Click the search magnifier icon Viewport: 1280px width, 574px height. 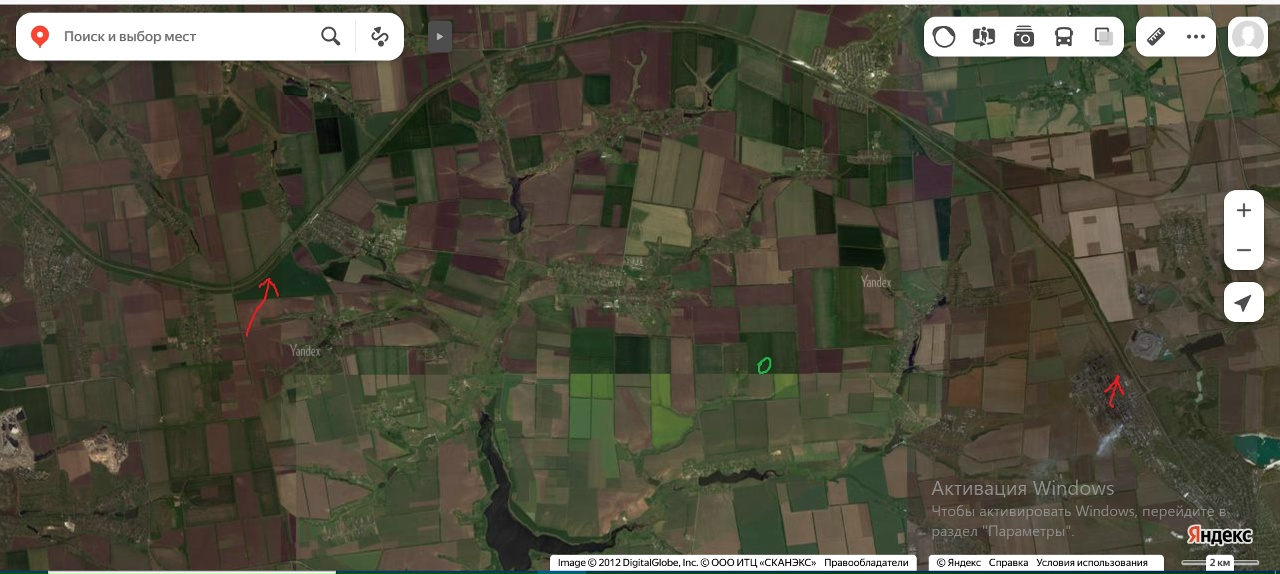331,37
